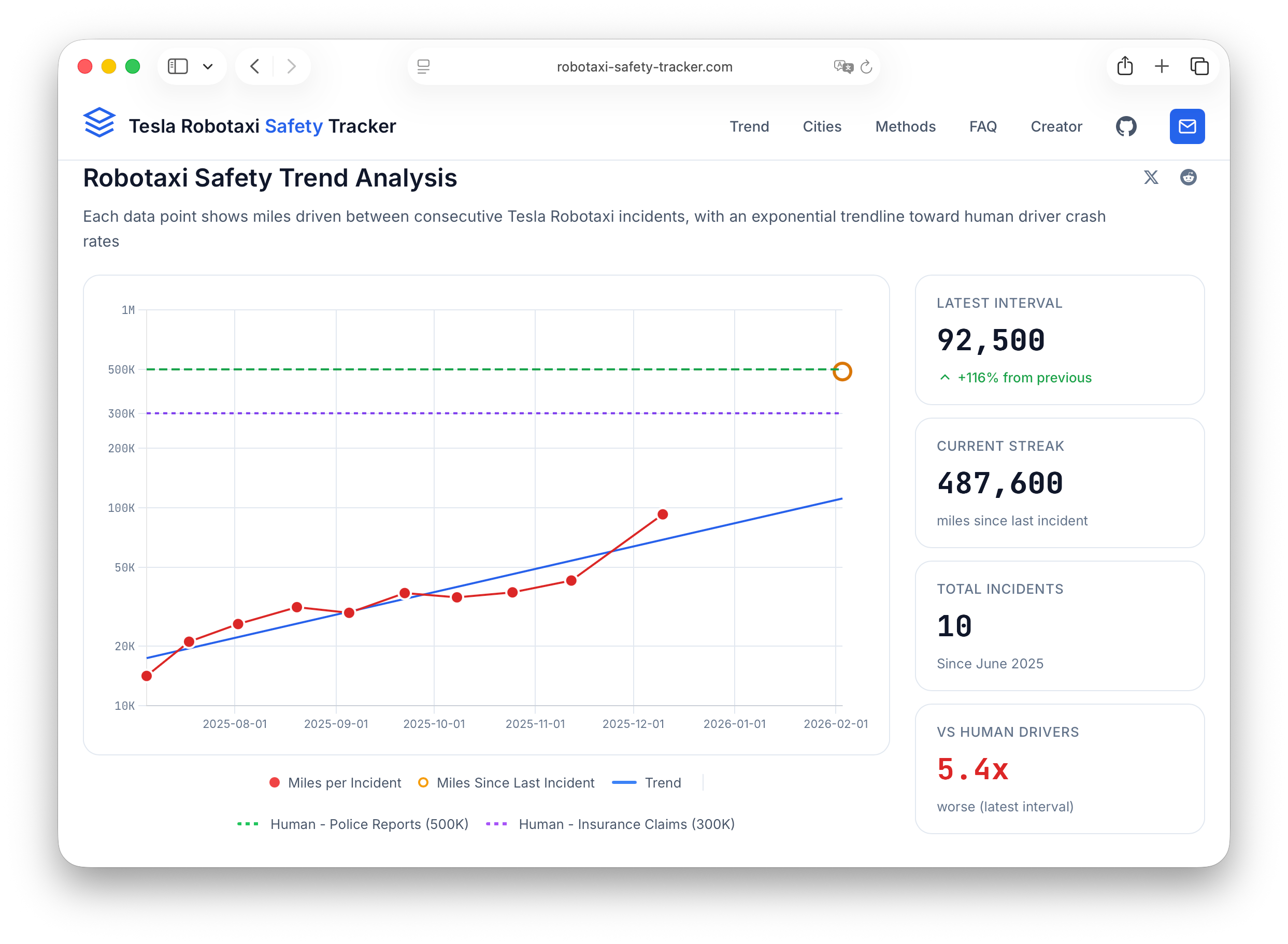Image resolution: width=1288 pixels, height=944 pixels.
Task: Click the robotaxi-safety-tracker.com address field
Action: click(x=644, y=67)
